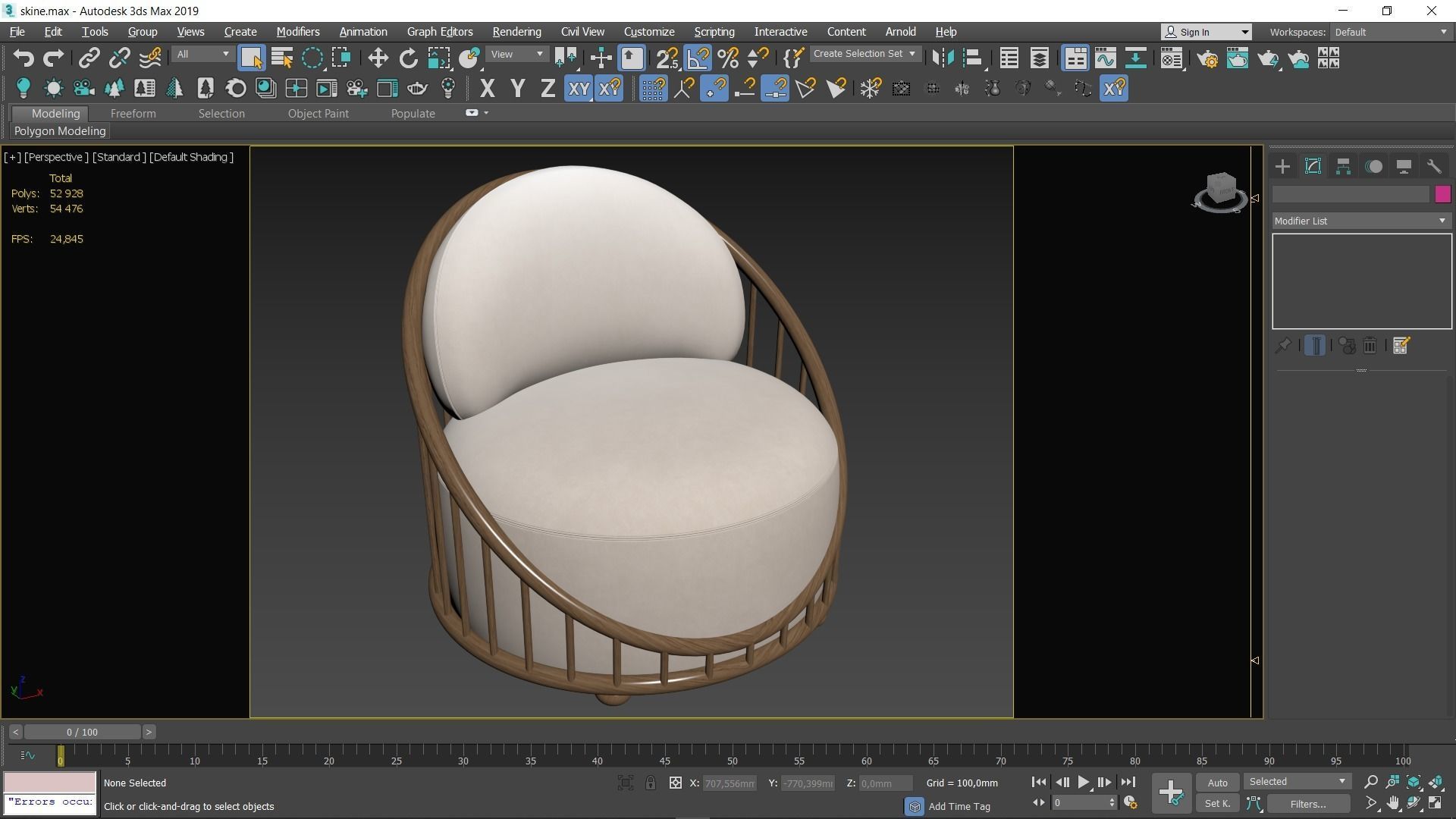1456x819 pixels.
Task: Open the Material Editor icon
Action: 1171,58
